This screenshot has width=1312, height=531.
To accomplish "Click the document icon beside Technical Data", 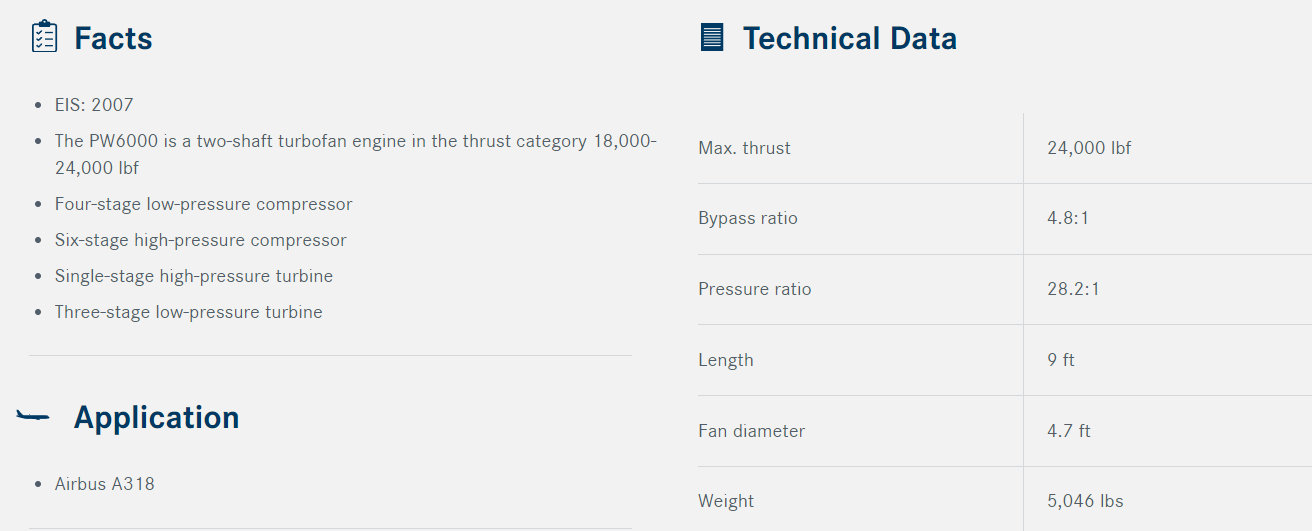I will [x=712, y=38].
